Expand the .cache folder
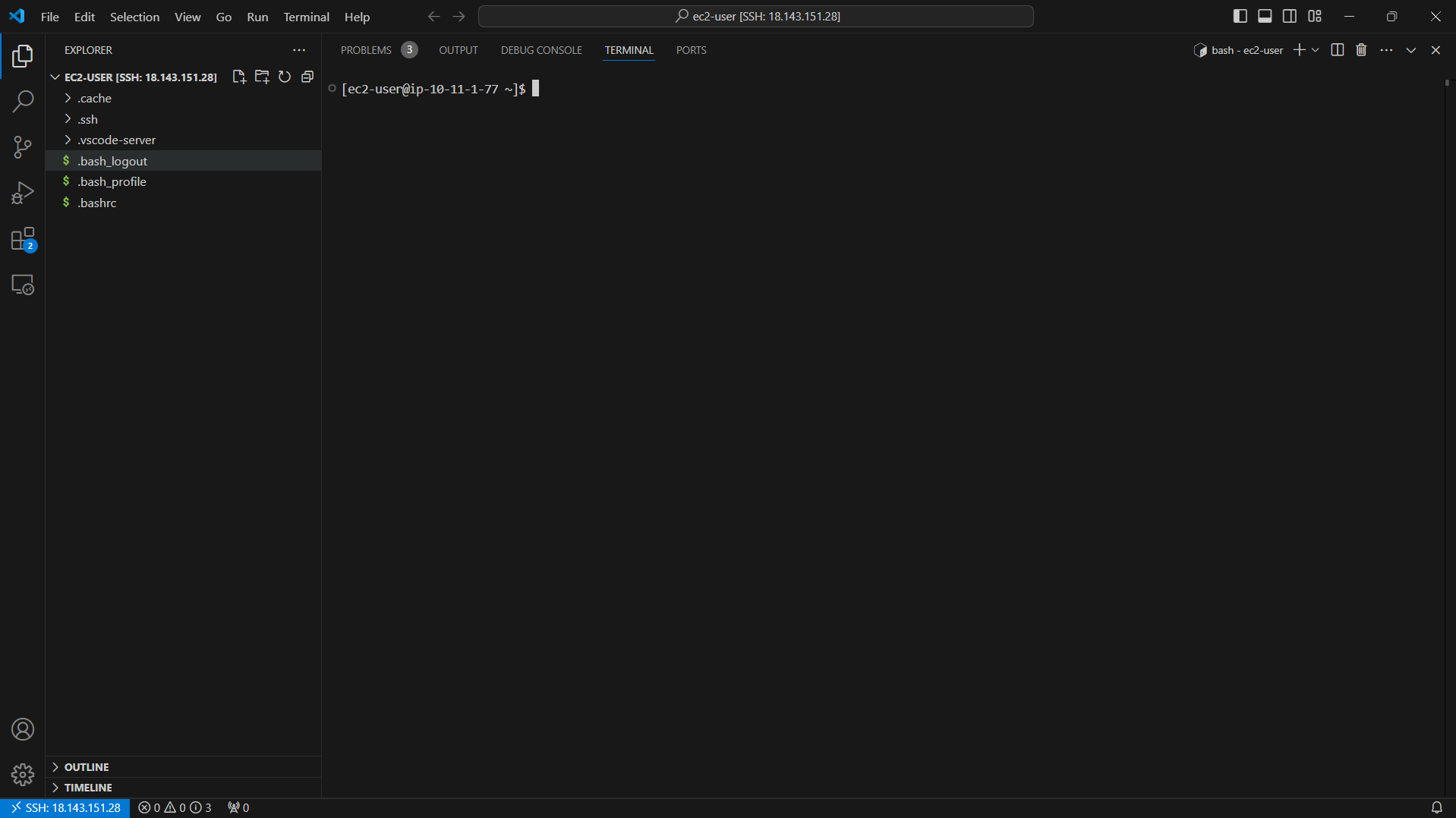Image resolution: width=1456 pixels, height=818 pixels. coord(183,99)
